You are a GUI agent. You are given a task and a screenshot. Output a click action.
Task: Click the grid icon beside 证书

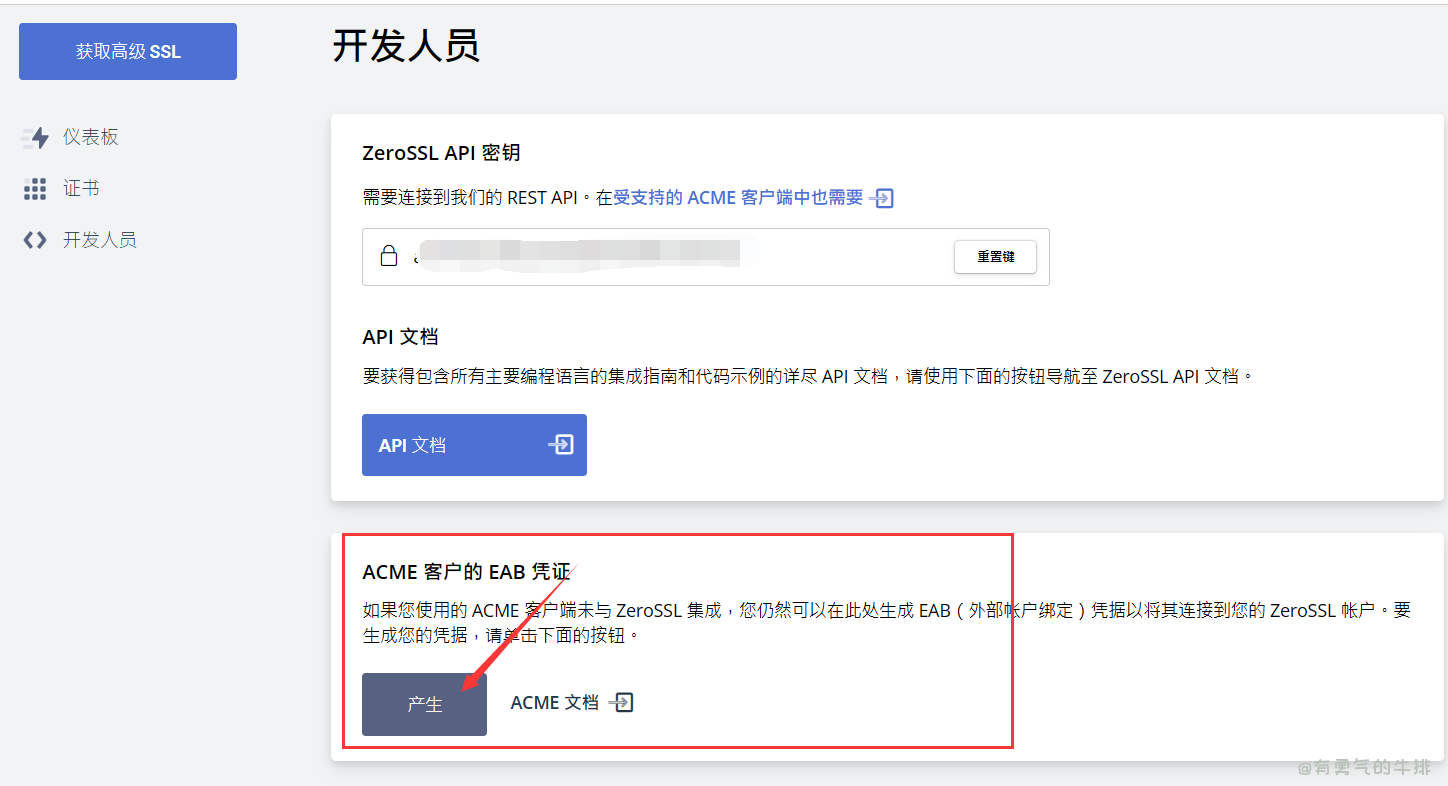pos(35,188)
